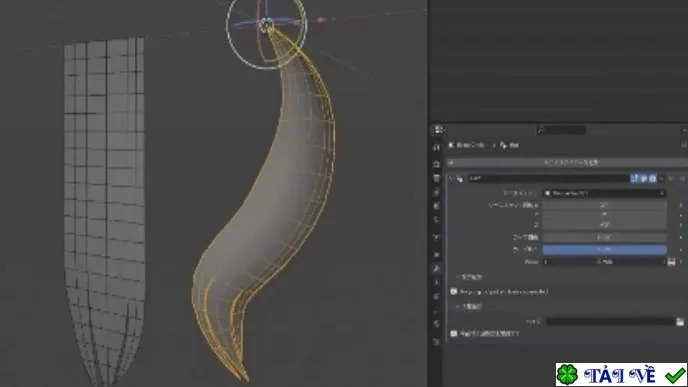This screenshot has width=688, height=387.
Task: Open the Scene properties tab
Action: (436, 206)
